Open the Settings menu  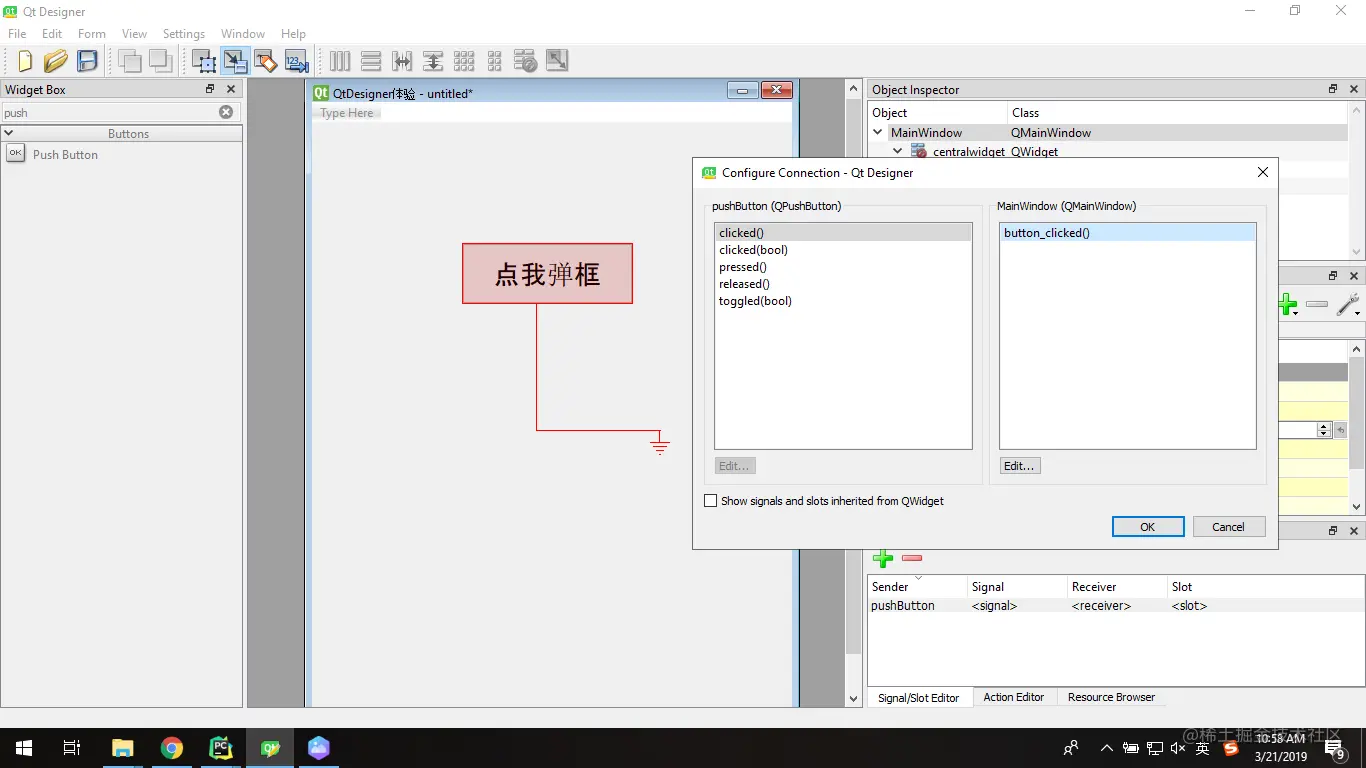[x=184, y=34]
